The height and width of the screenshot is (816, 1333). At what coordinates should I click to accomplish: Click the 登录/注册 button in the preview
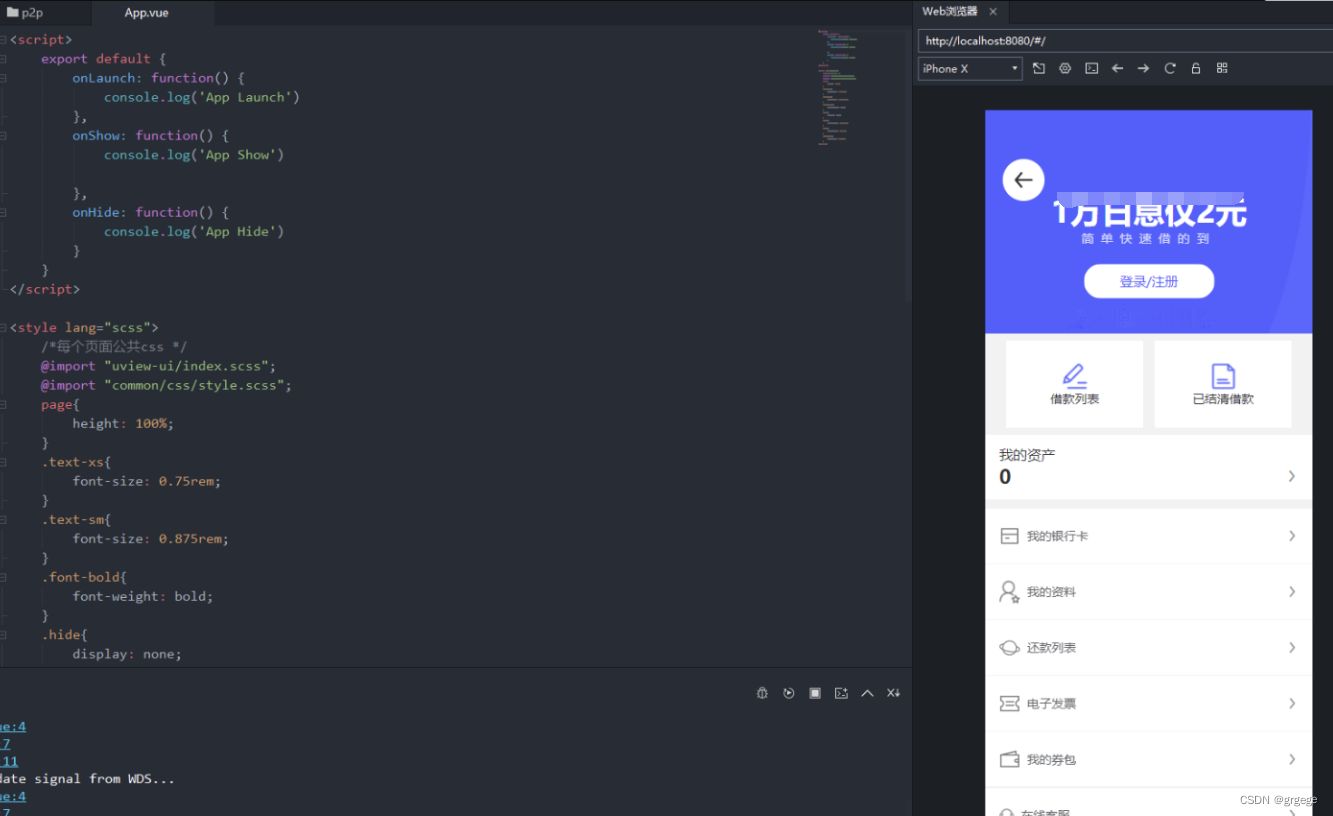pyautogui.click(x=1148, y=281)
